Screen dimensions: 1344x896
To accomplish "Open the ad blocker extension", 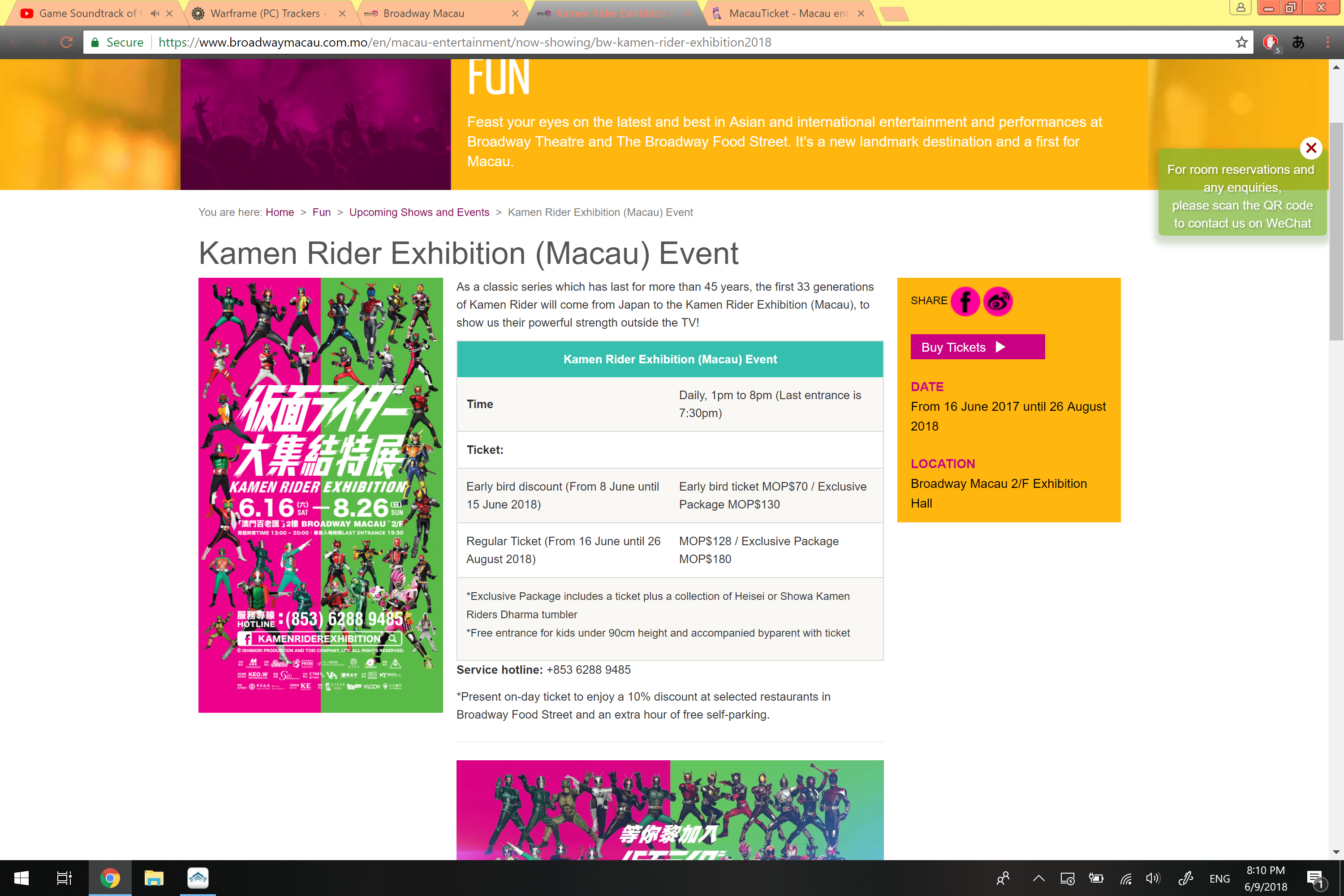I will tap(1270, 42).
